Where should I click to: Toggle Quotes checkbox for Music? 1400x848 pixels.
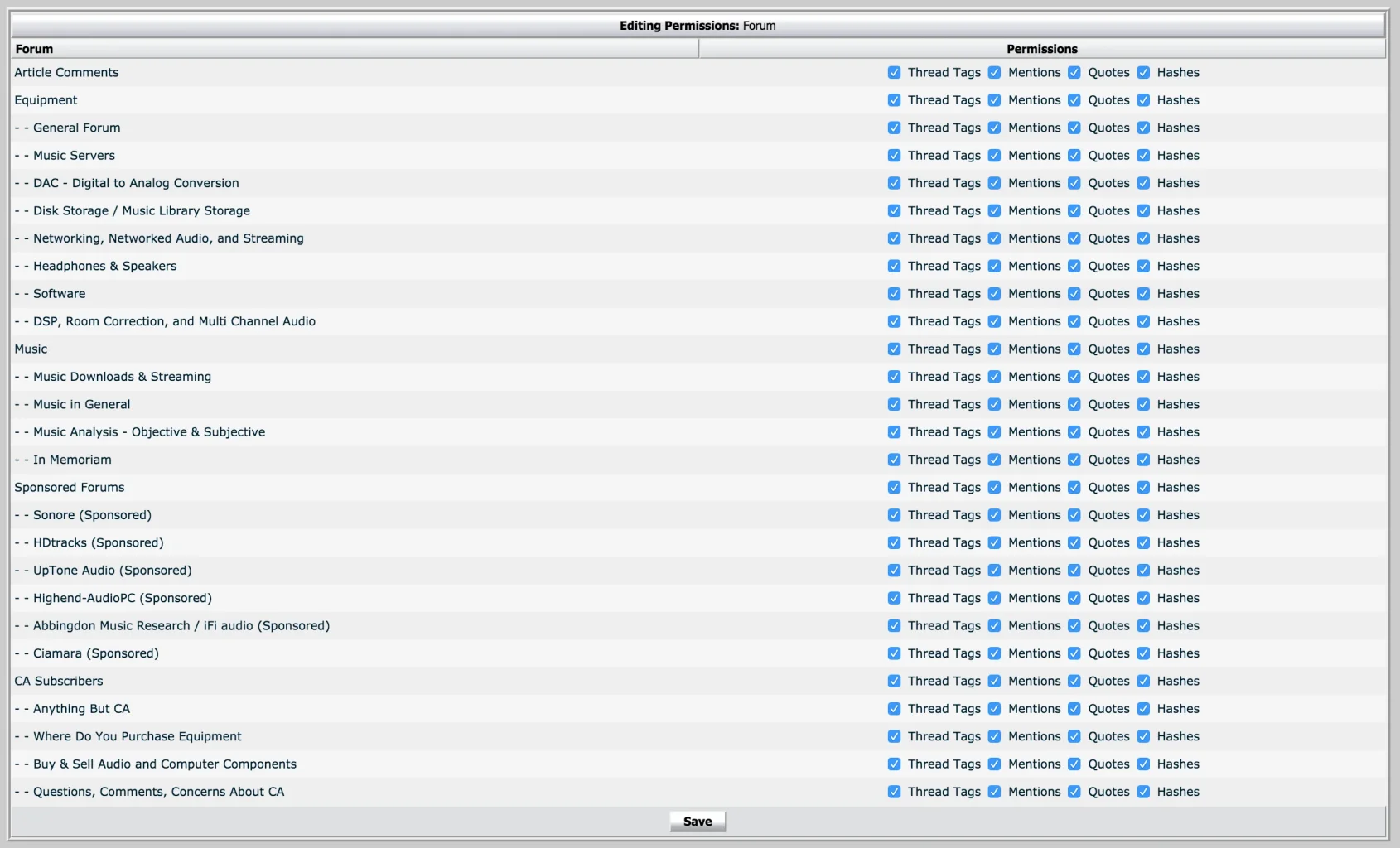click(1074, 349)
